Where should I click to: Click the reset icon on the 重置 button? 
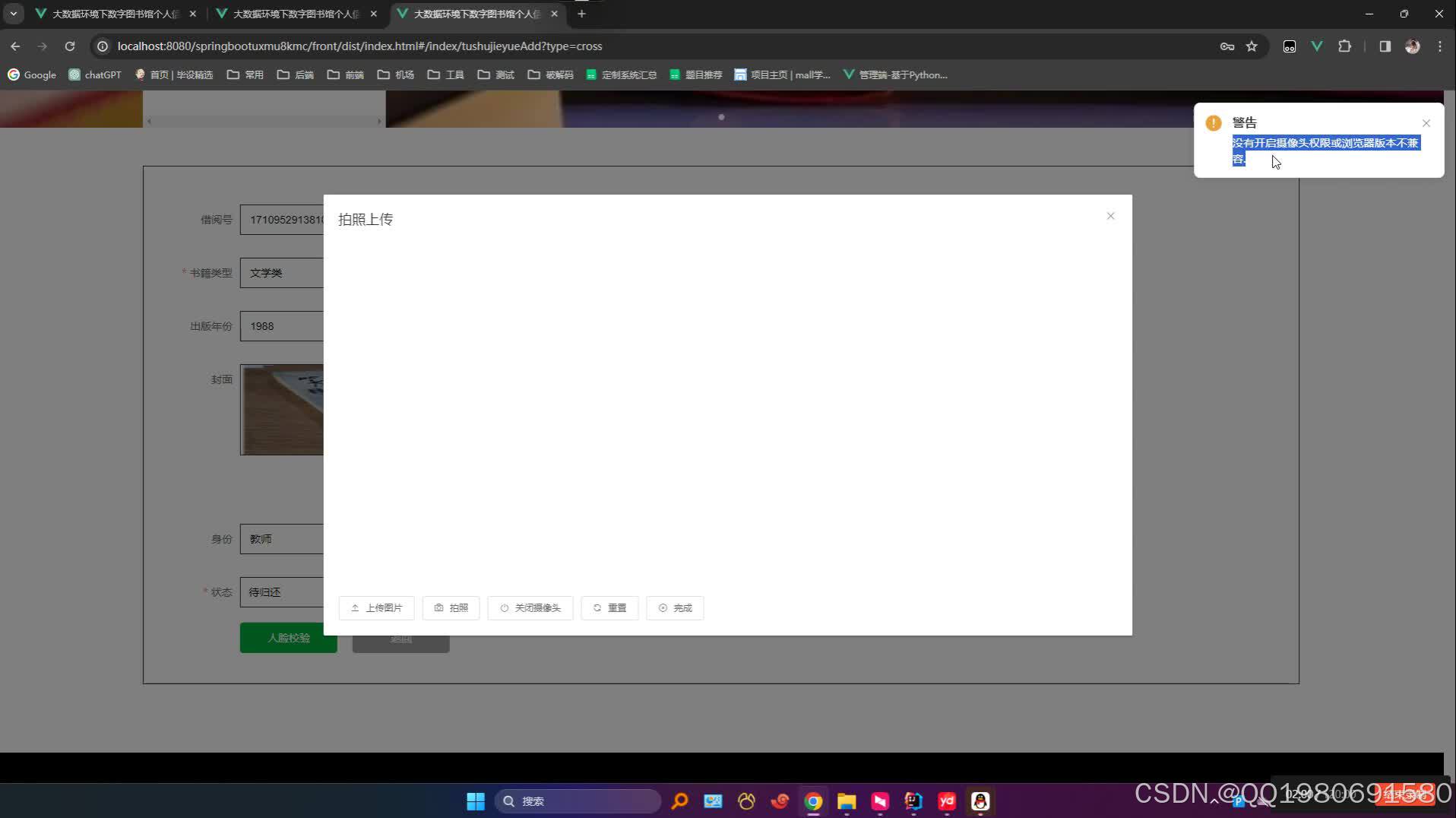point(598,607)
